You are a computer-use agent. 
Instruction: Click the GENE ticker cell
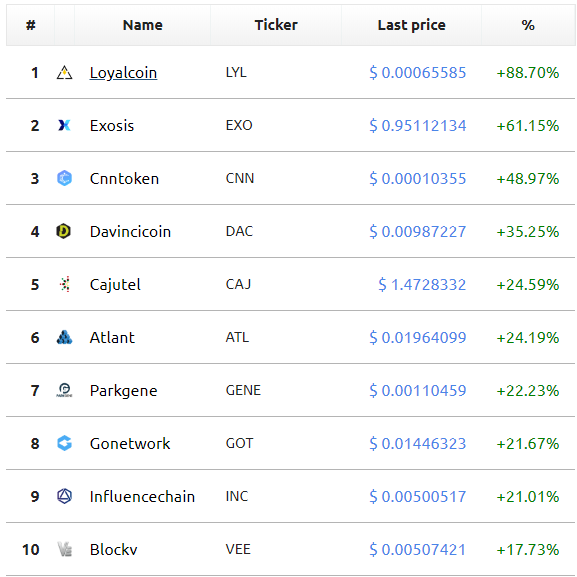(243, 390)
